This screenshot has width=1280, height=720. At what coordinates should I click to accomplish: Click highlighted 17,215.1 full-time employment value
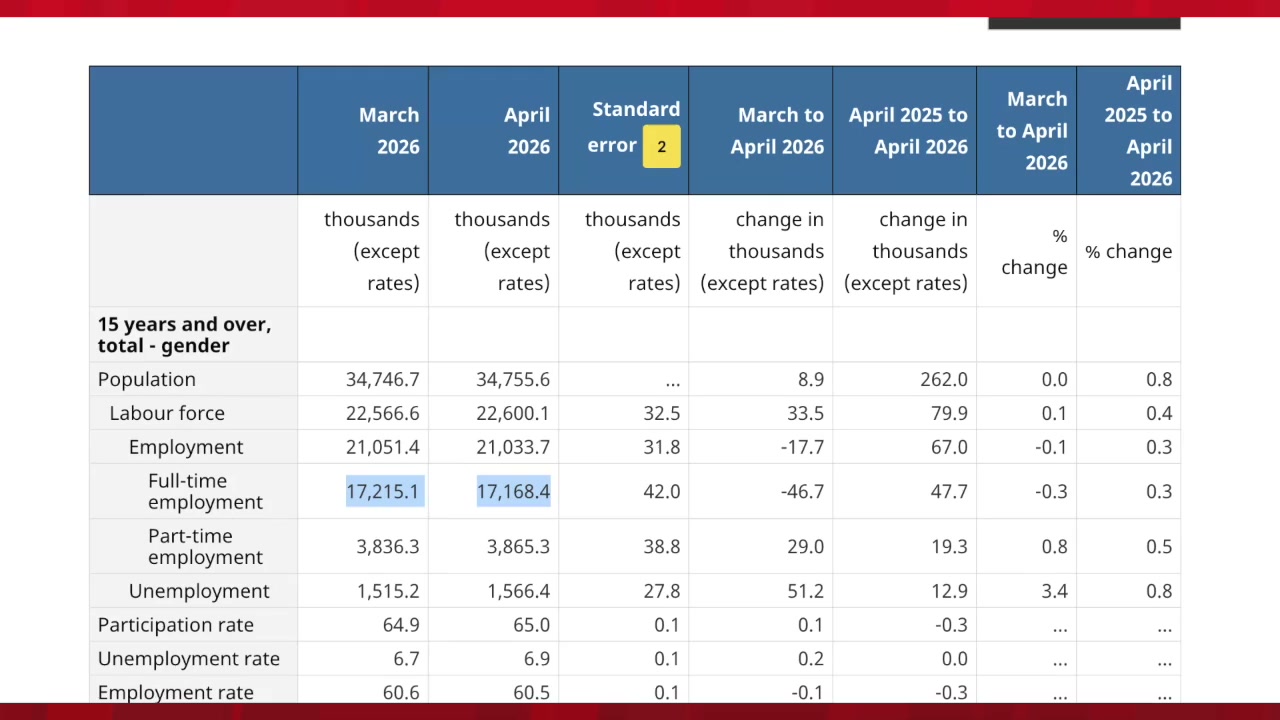click(383, 491)
